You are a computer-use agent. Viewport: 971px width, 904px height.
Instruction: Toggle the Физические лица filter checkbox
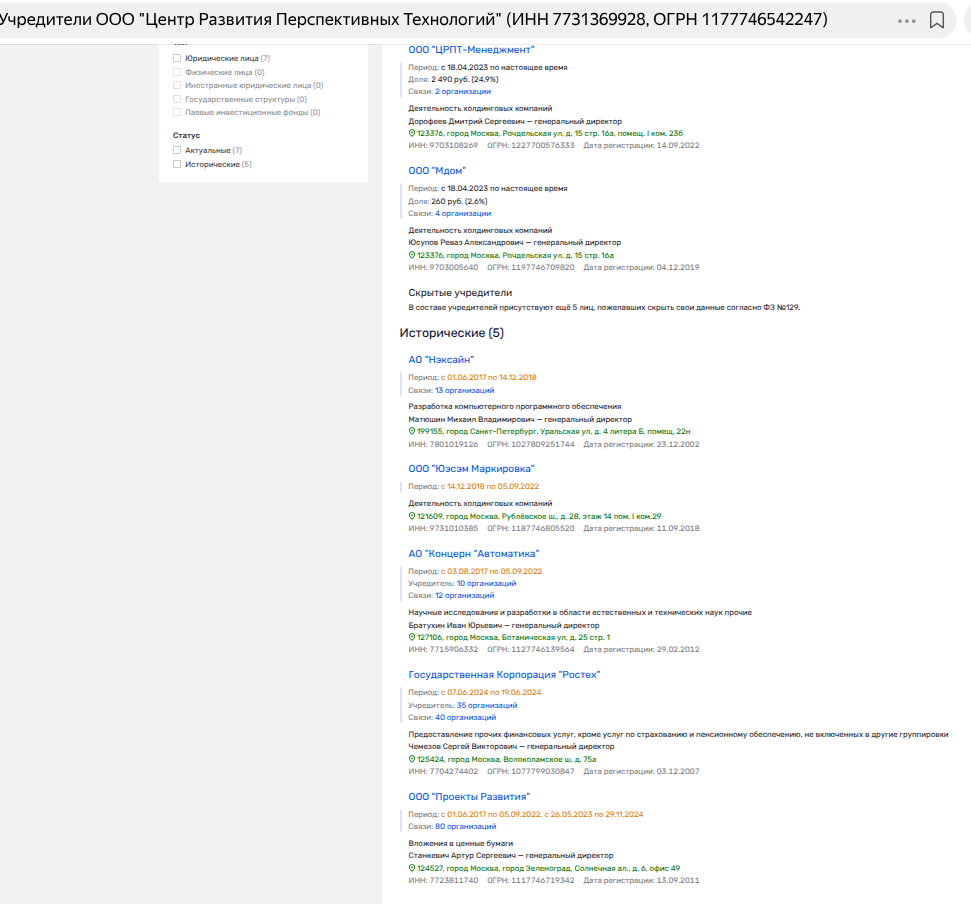pos(177,72)
